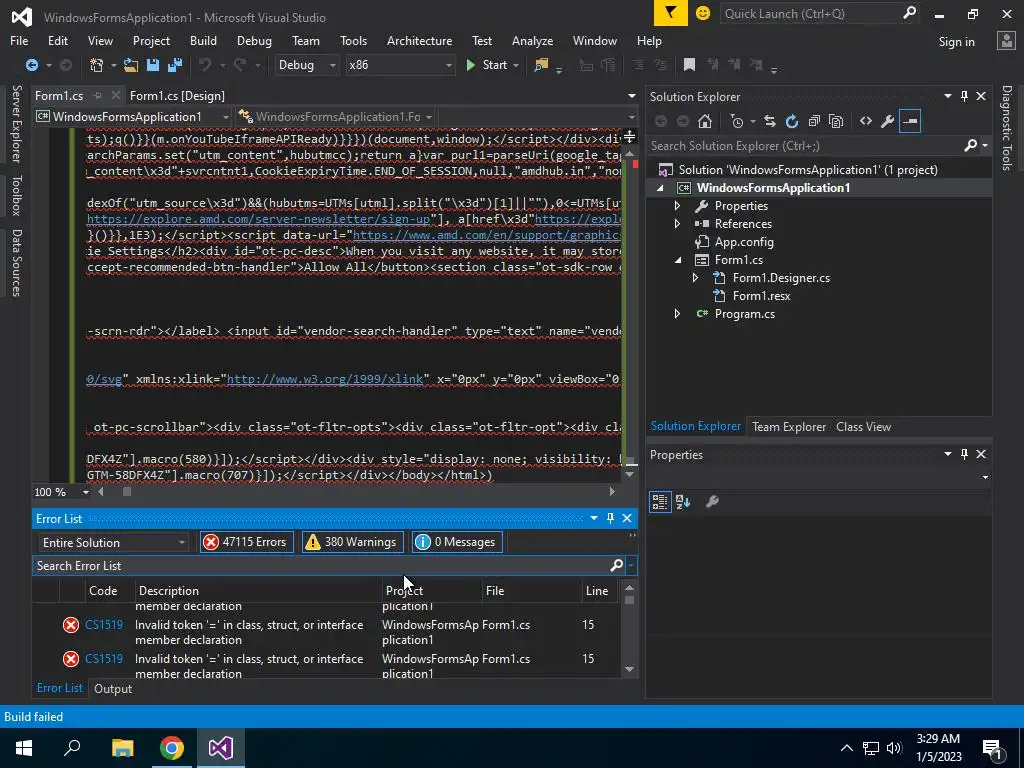Click the Search Solution Explorer field
The width and height of the screenshot is (1024, 768).
coord(805,146)
